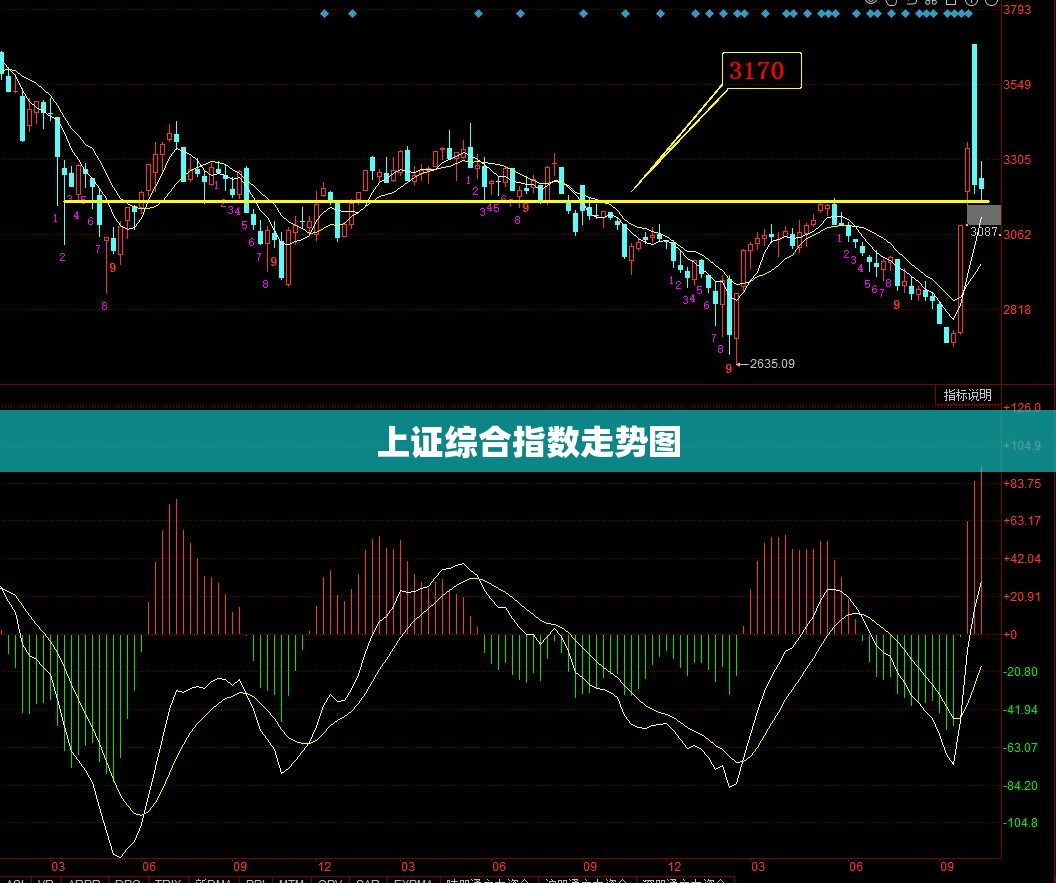Switch to the EXPMA indicator tab
Viewport: 1056px width, 883px height.
click(x=414, y=880)
